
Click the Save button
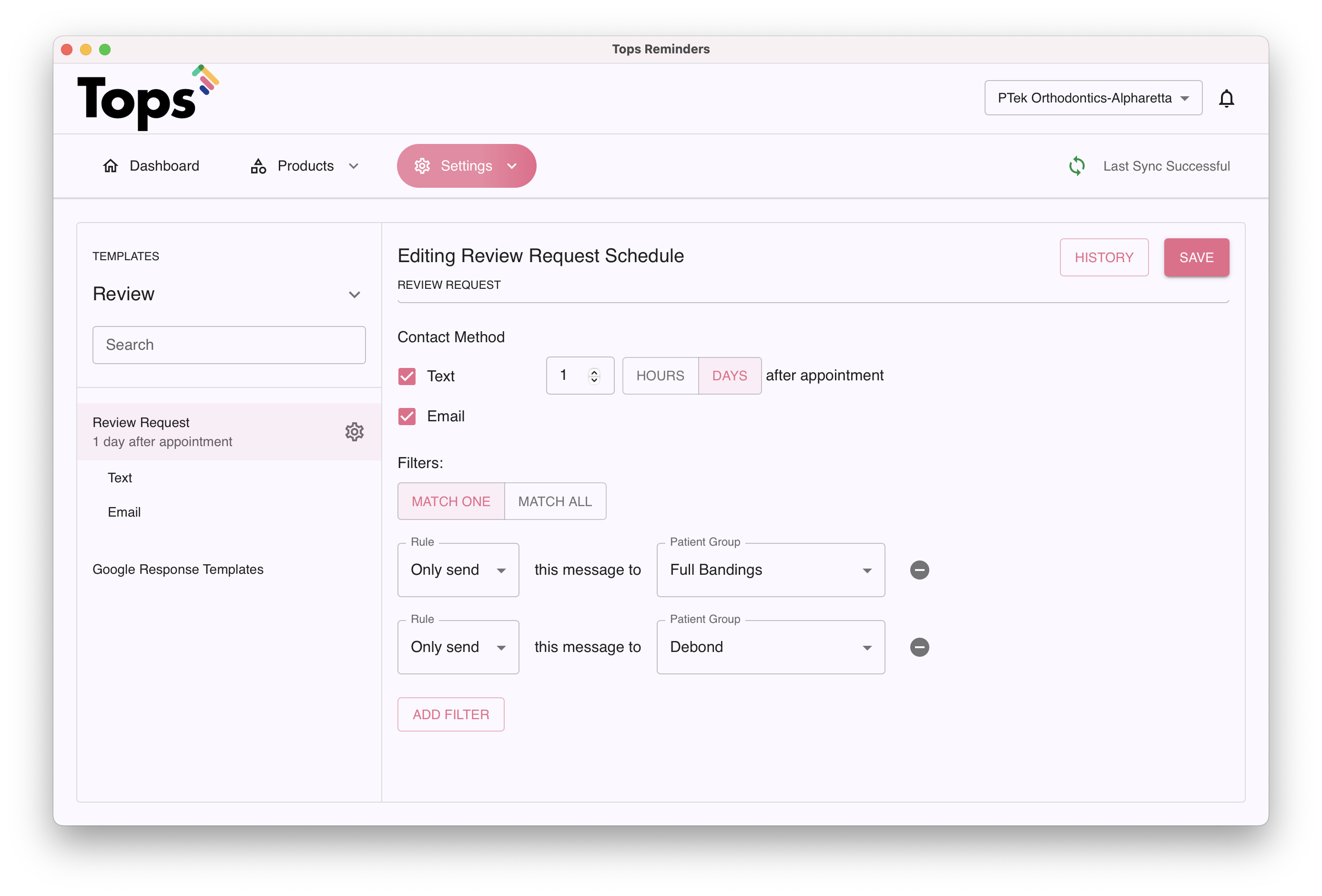click(x=1196, y=258)
